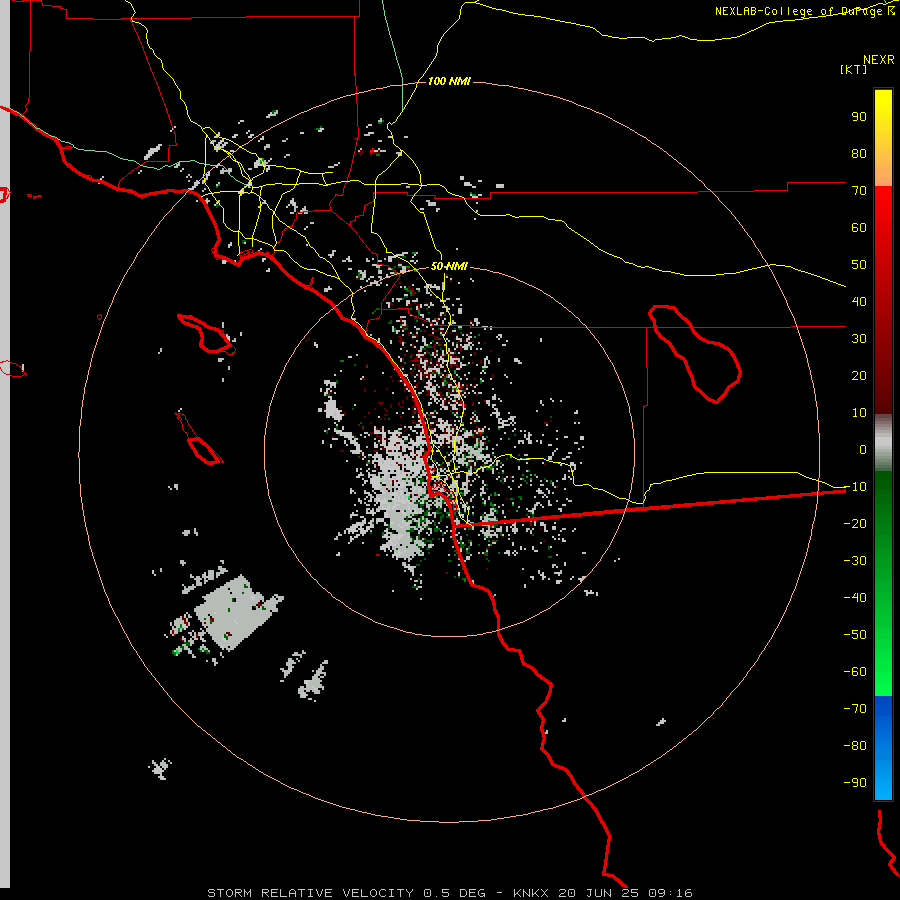Click the 30 value on velocity scale
Viewport: 900px width, 900px height.
coord(859,339)
